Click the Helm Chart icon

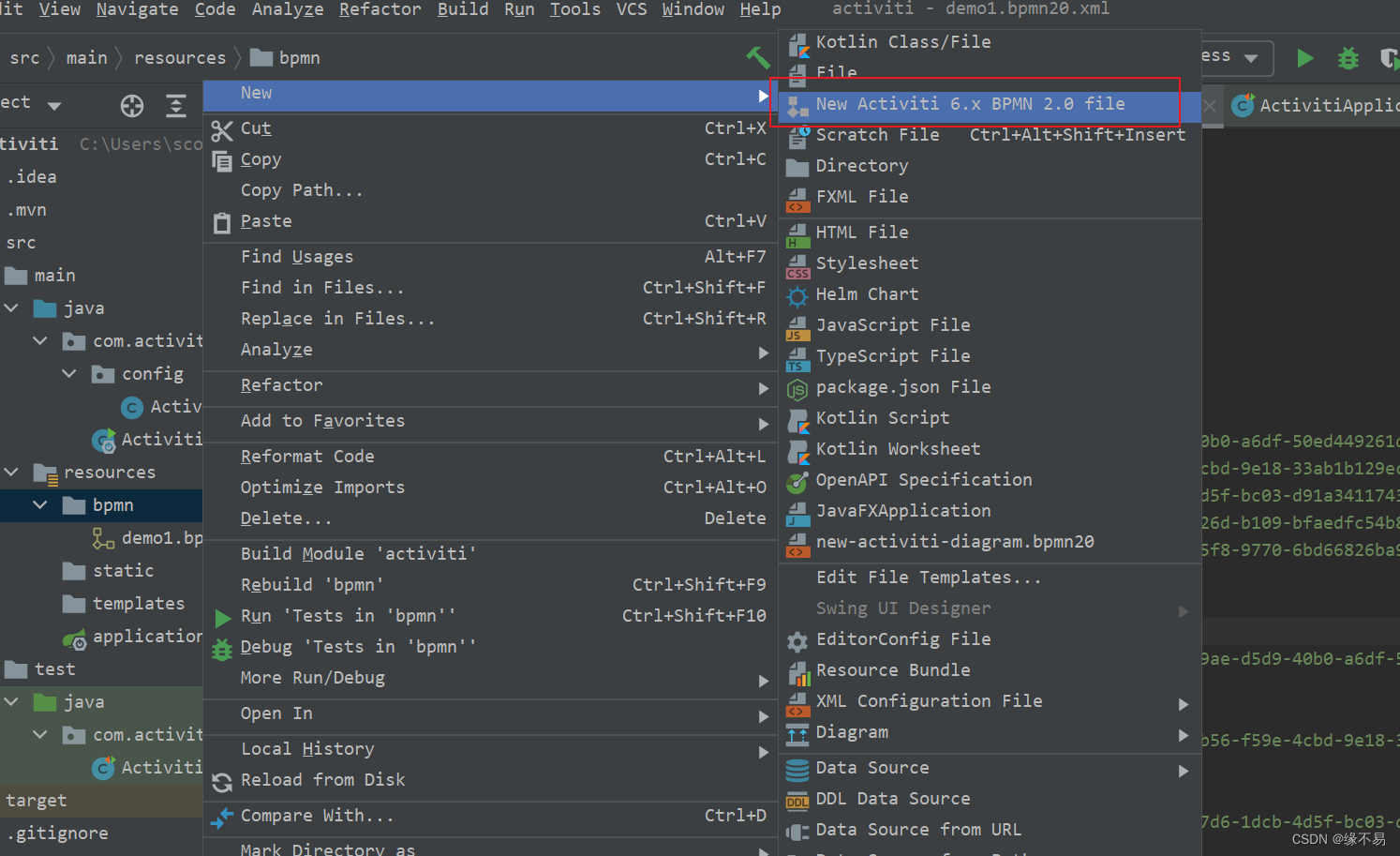pyautogui.click(x=797, y=296)
